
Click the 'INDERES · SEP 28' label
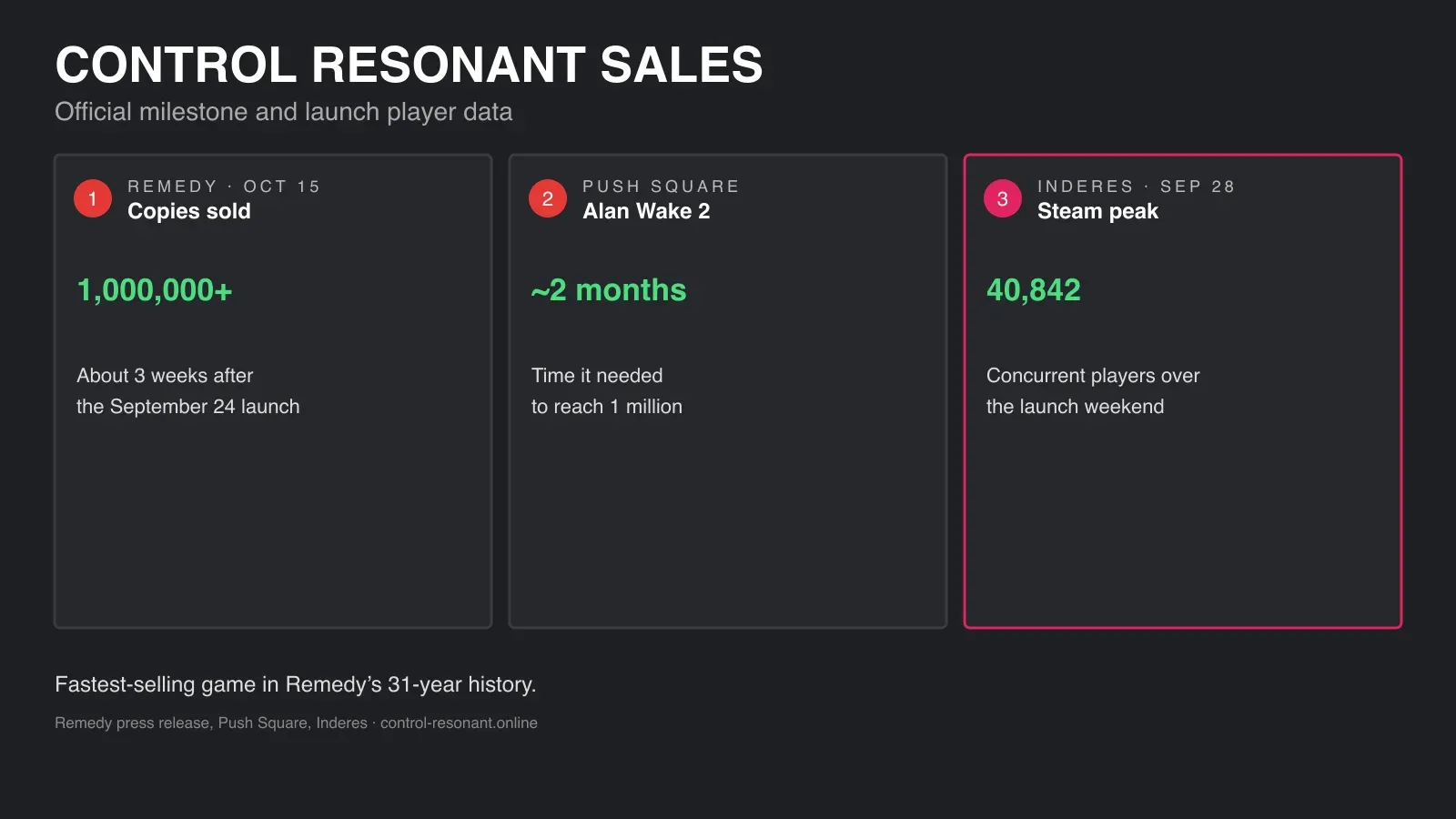tap(1136, 187)
